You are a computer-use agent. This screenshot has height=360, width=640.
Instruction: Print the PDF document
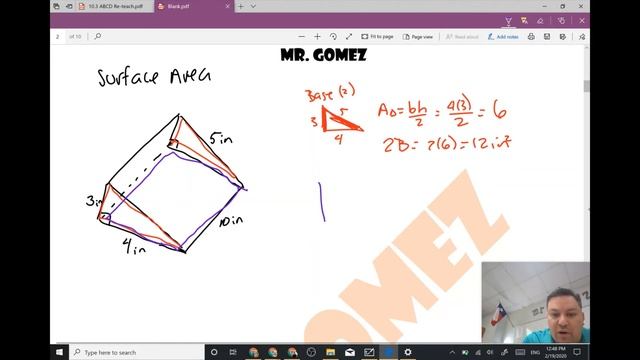pyautogui.click(x=531, y=37)
